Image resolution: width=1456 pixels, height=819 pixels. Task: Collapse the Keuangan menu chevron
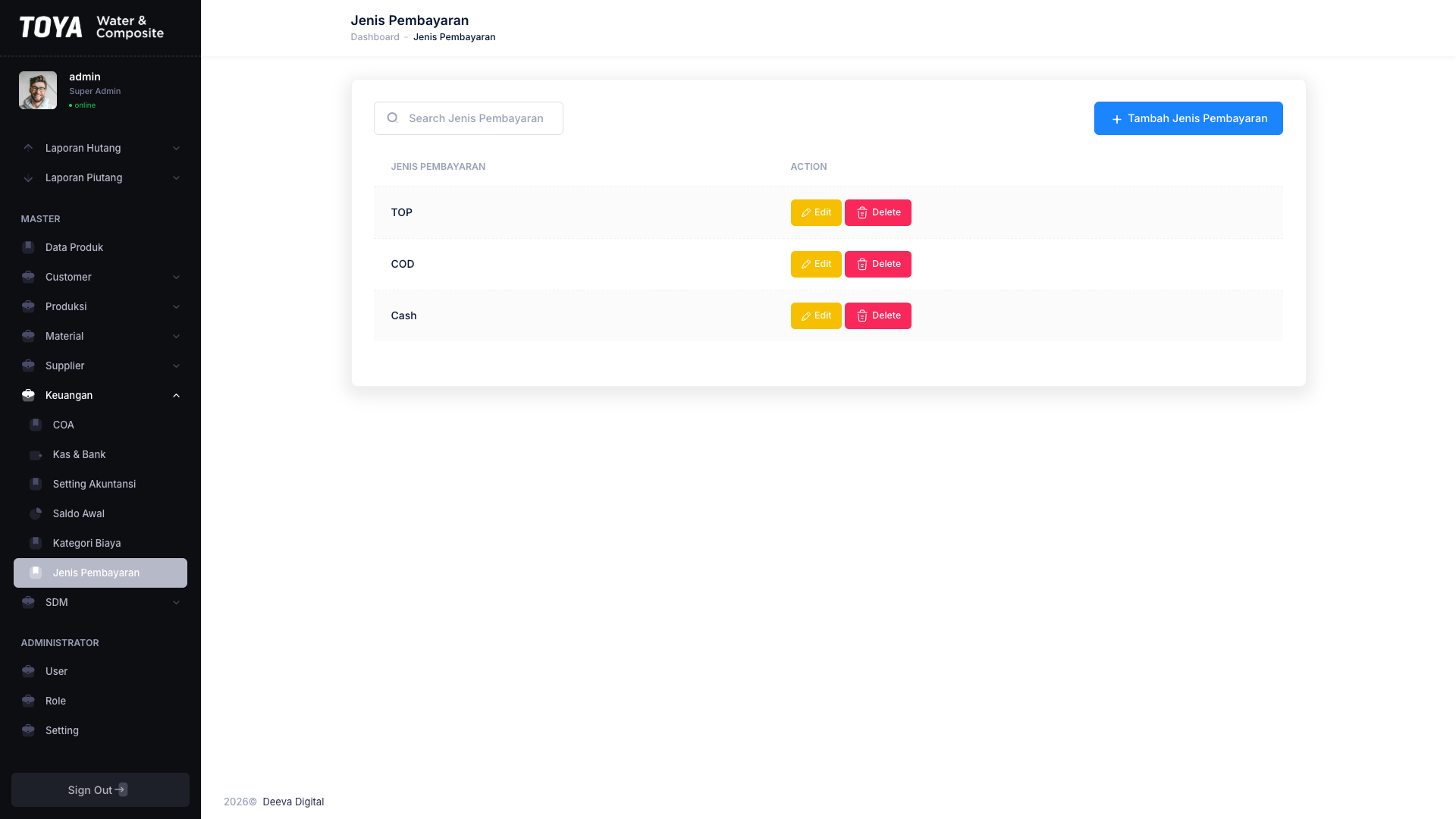coord(176,395)
